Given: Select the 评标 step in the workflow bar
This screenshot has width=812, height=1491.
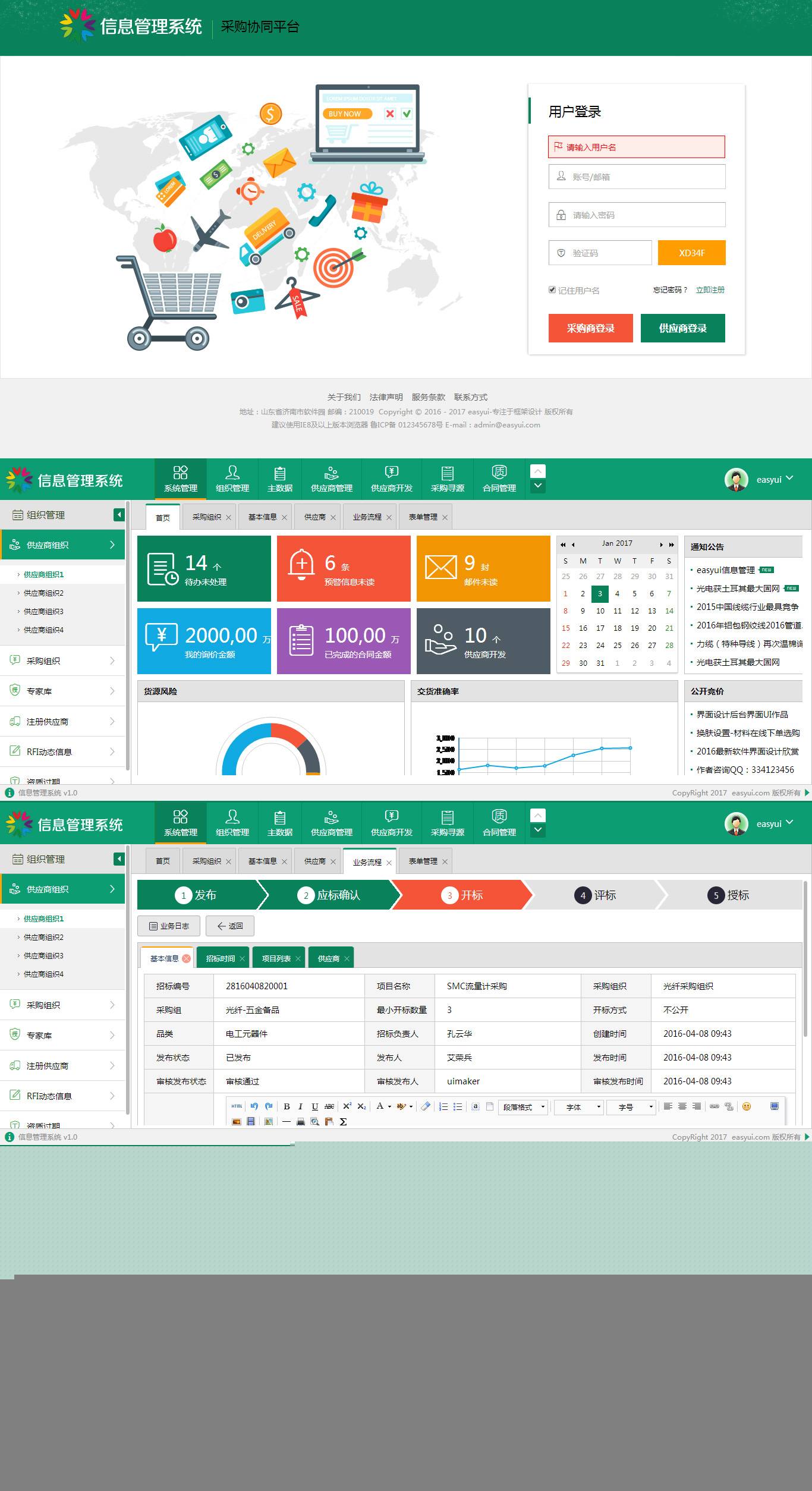Looking at the screenshot, I should click(597, 895).
